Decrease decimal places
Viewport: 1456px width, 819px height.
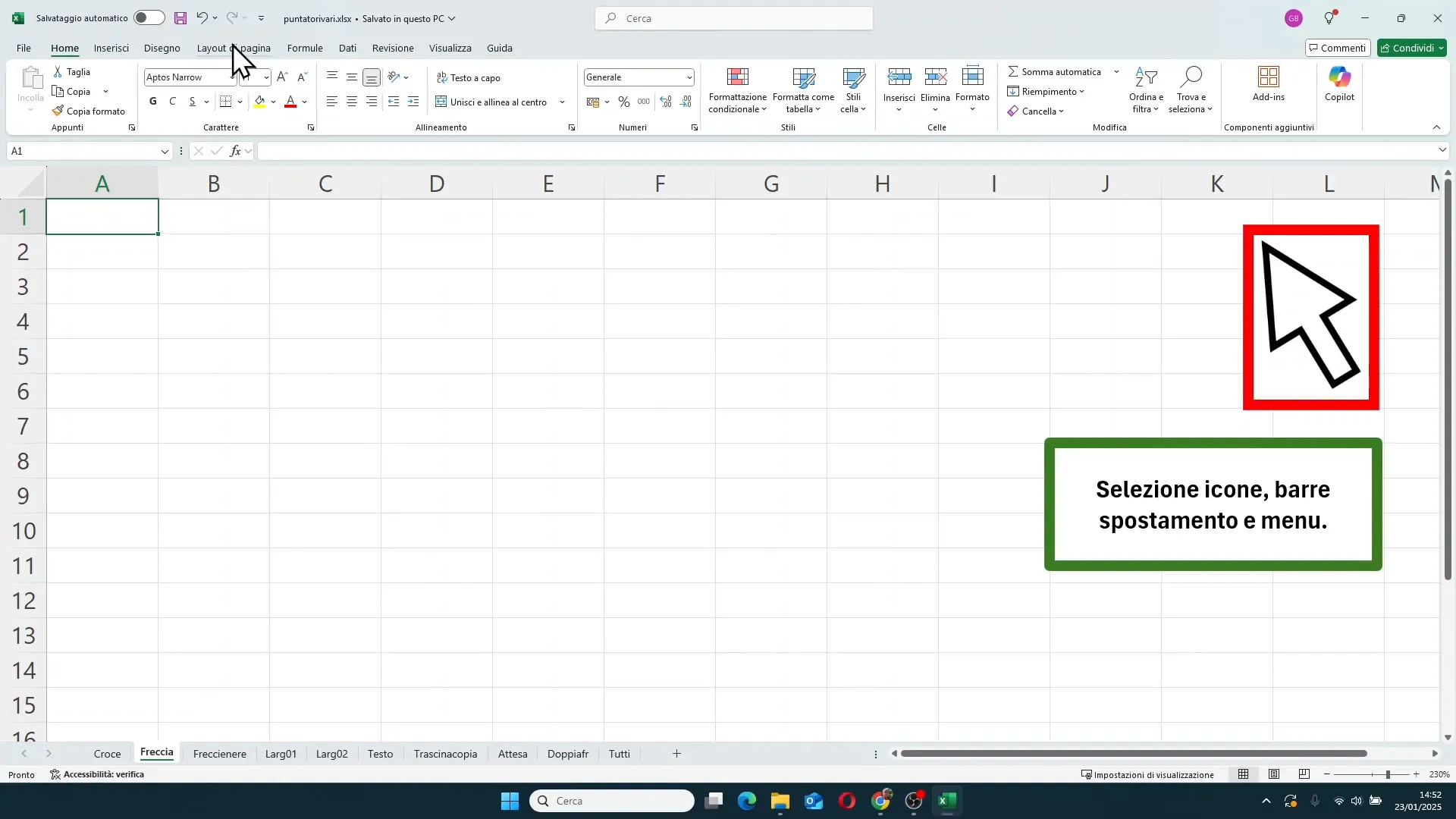pyautogui.click(x=686, y=102)
